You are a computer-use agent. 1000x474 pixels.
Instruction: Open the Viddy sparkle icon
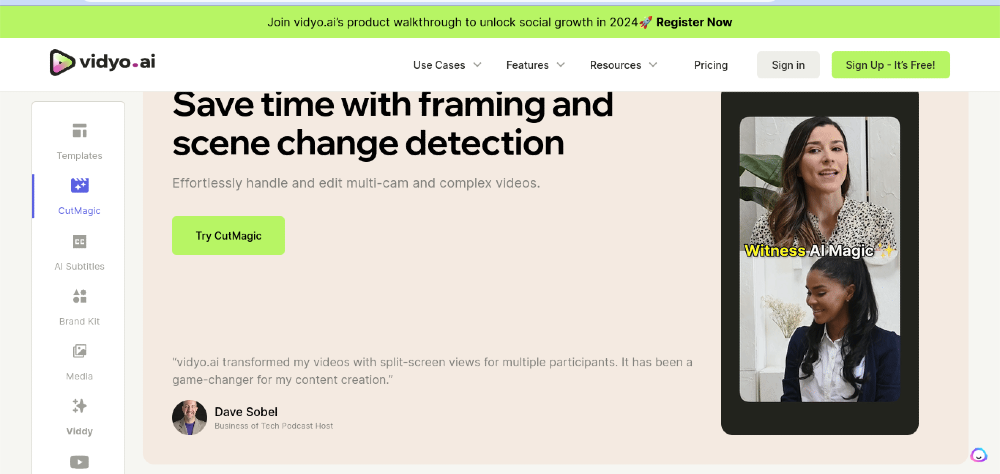(x=80, y=406)
